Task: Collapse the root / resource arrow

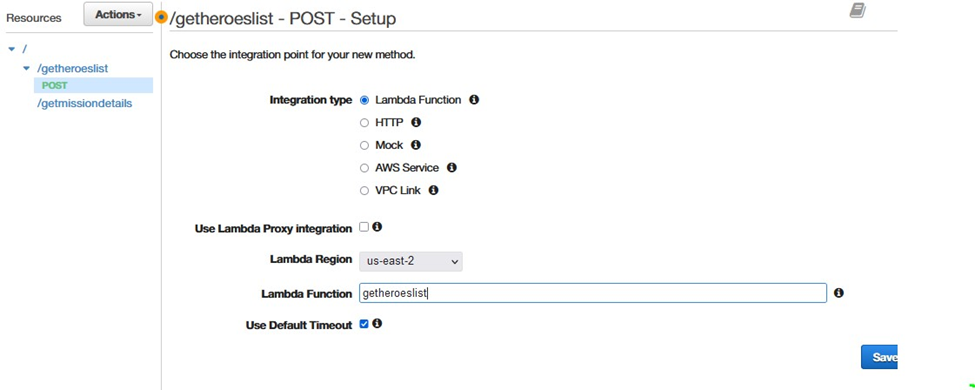Action: (12, 49)
